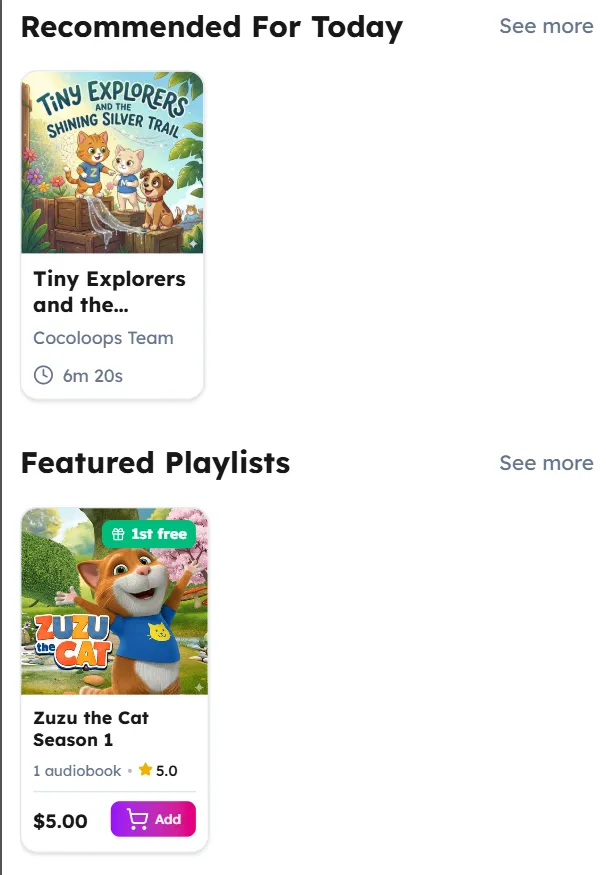Click the "1 audiobook" label
Image resolution: width=606 pixels, height=875 pixels.
[77, 771]
